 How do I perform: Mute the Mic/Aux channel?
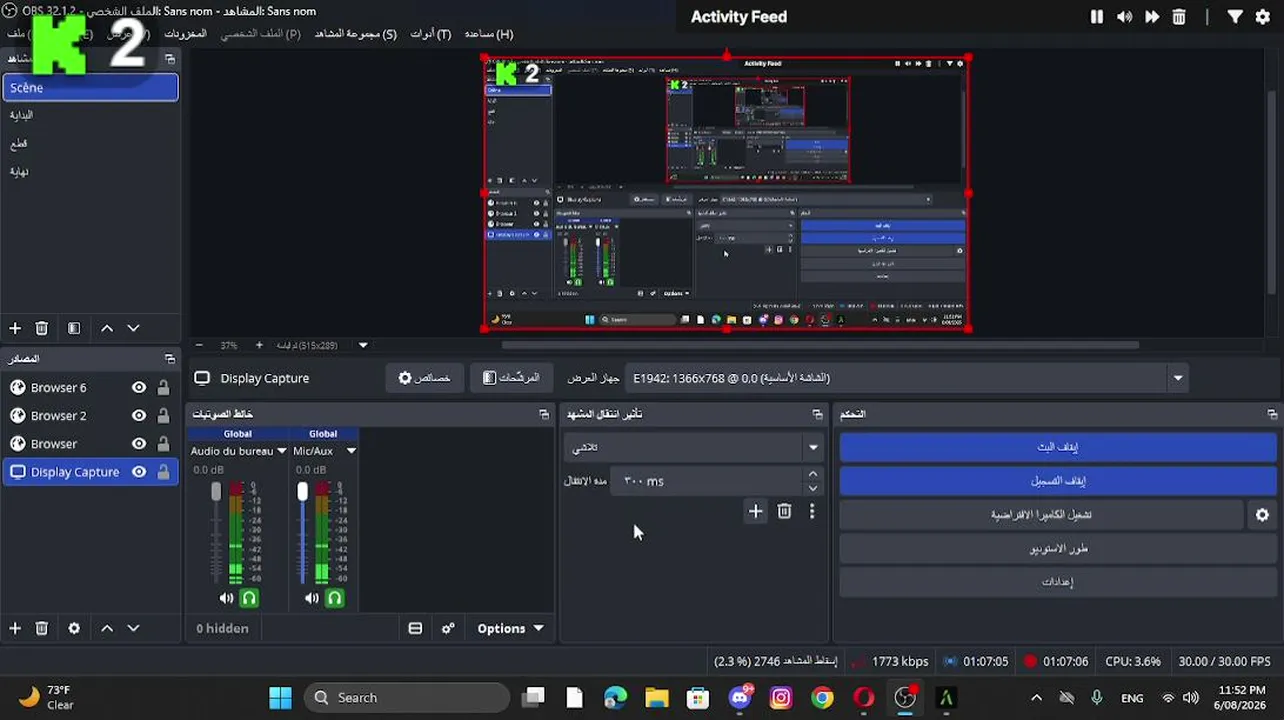click(x=312, y=598)
